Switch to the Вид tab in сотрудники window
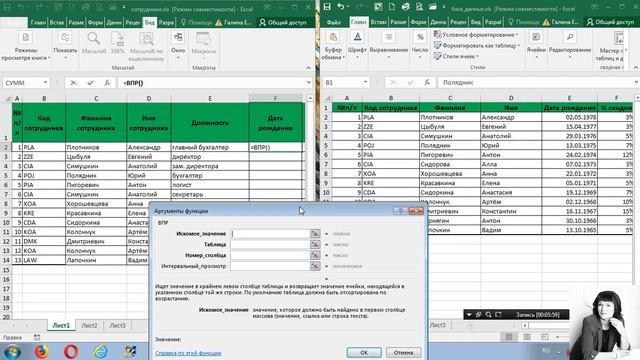Screen dimensions: 640x360 (149, 22)
